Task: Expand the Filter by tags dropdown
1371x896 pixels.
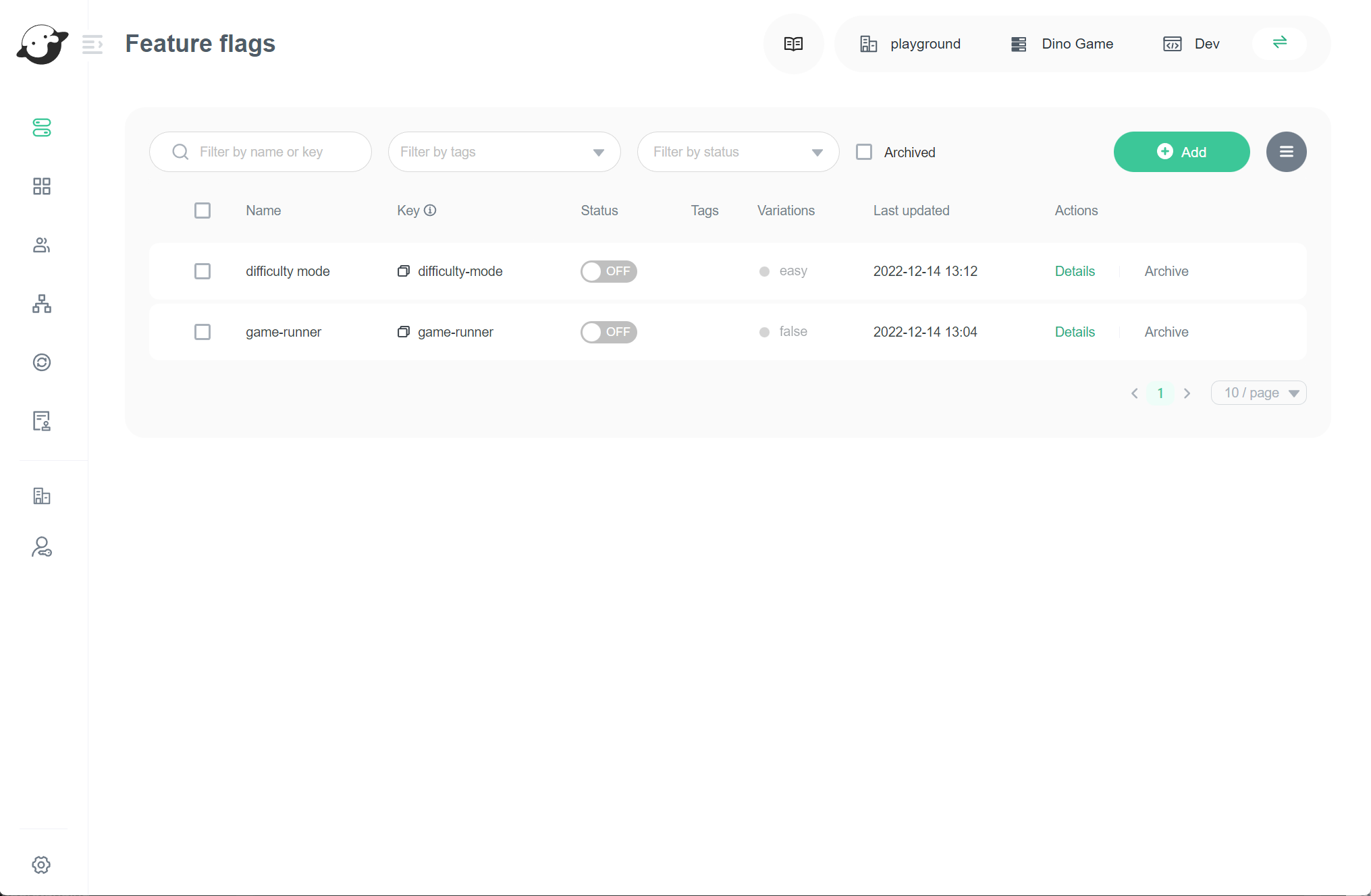Action: click(x=504, y=152)
